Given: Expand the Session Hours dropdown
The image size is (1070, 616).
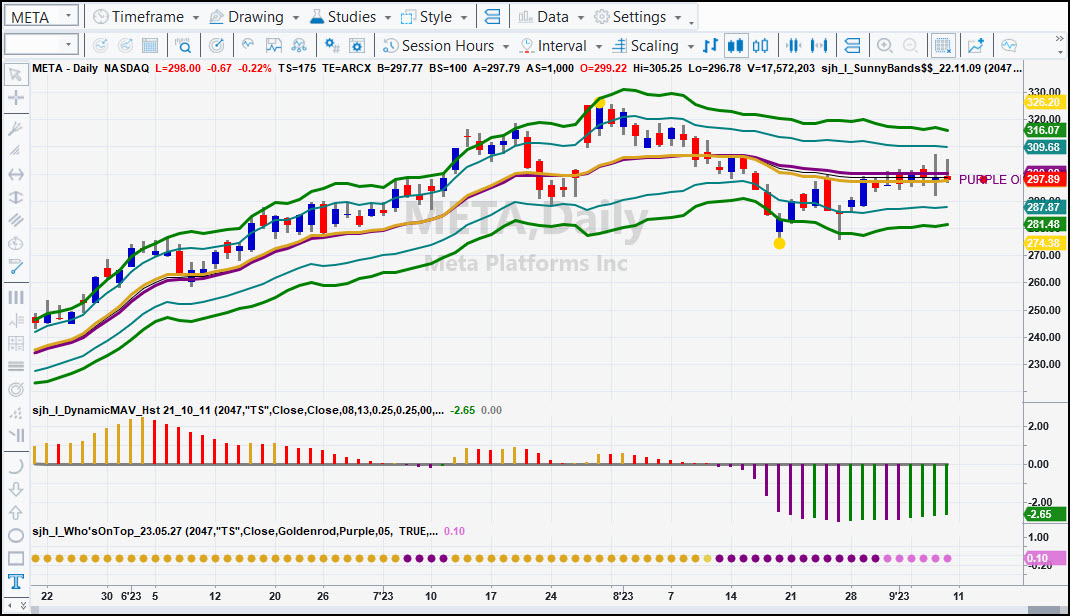Looking at the screenshot, I should coord(506,46).
